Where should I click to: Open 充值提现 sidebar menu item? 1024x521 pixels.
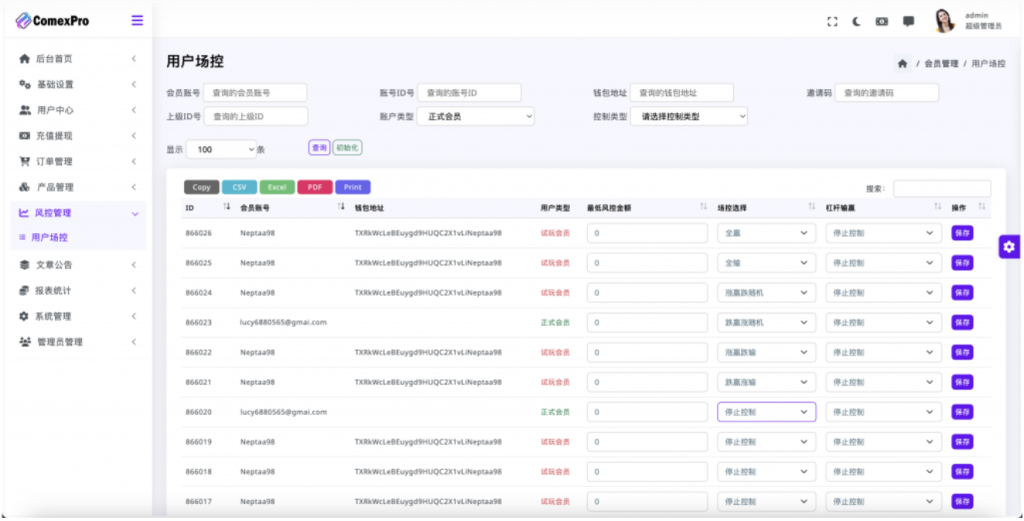[x=78, y=136]
